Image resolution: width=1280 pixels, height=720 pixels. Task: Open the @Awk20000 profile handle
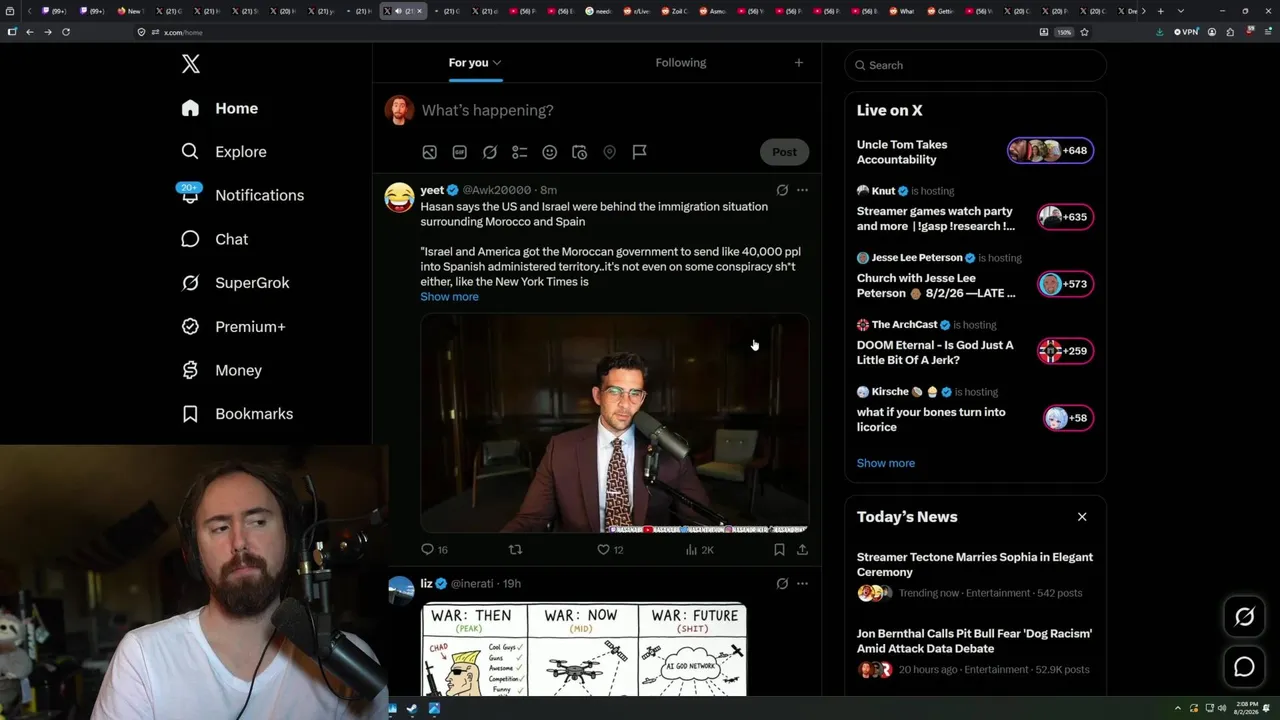point(497,190)
